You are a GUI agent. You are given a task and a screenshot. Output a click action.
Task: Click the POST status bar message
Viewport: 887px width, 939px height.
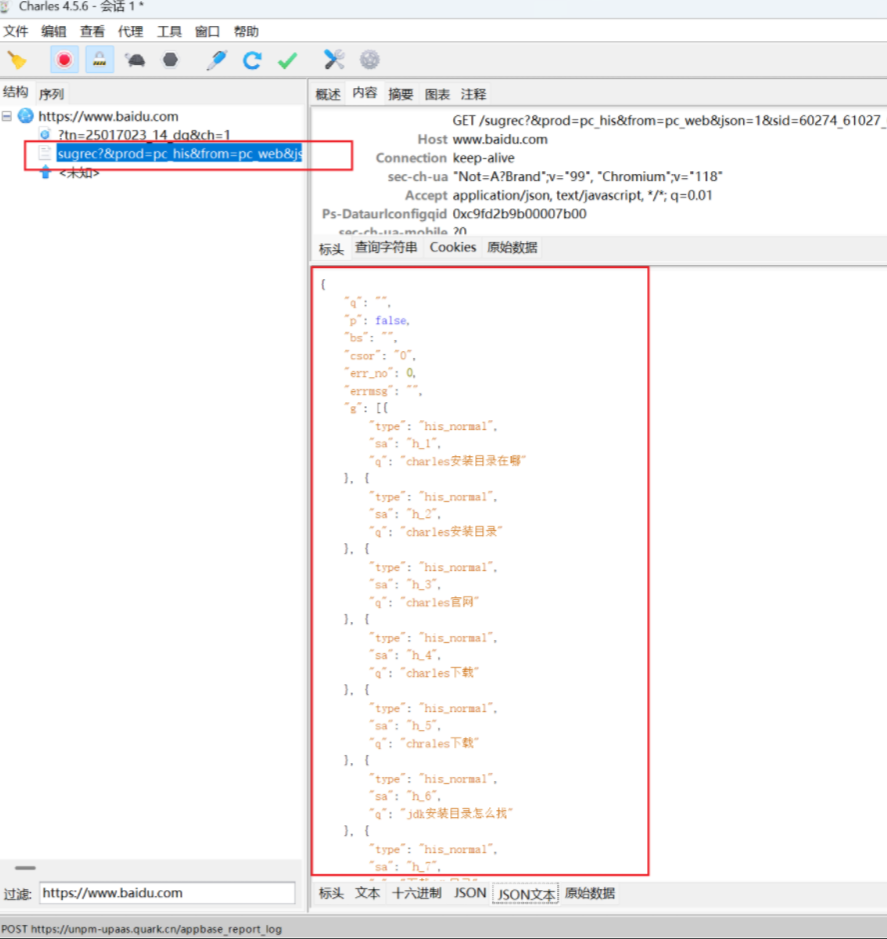click(x=141, y=929)
